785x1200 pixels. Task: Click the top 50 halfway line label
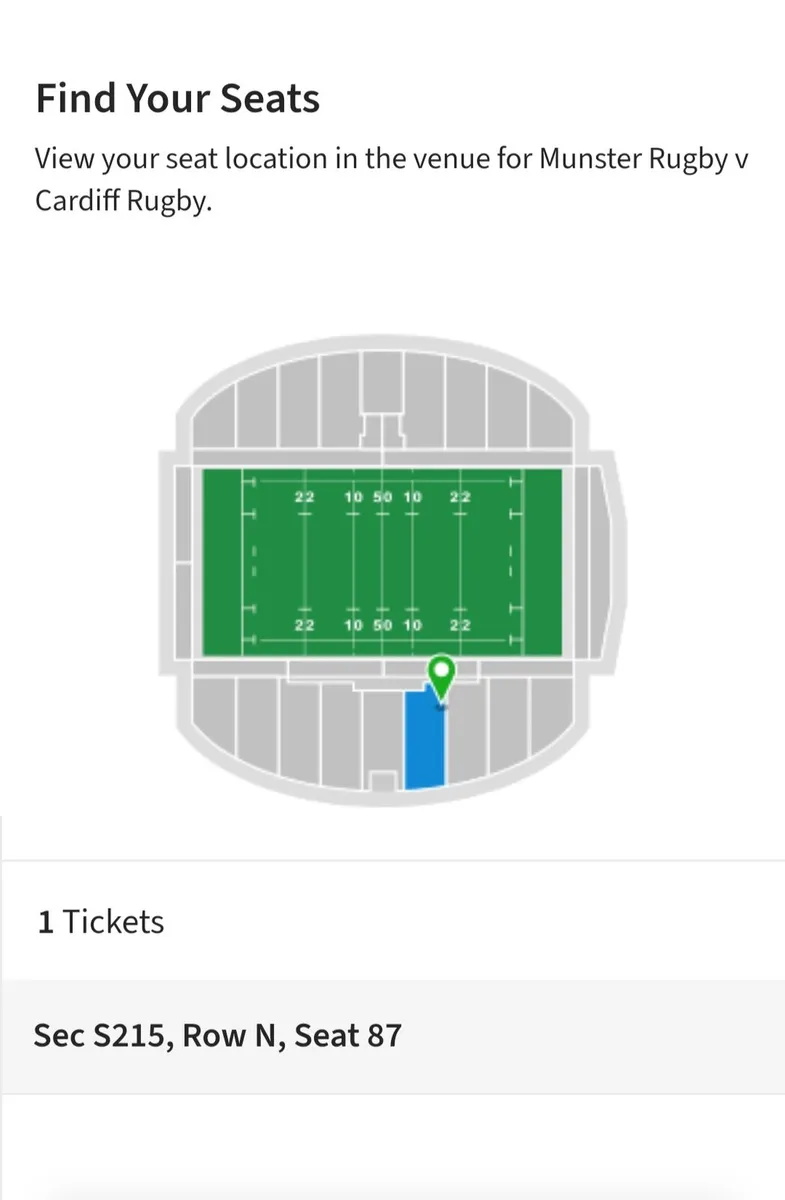coord(382,497)
